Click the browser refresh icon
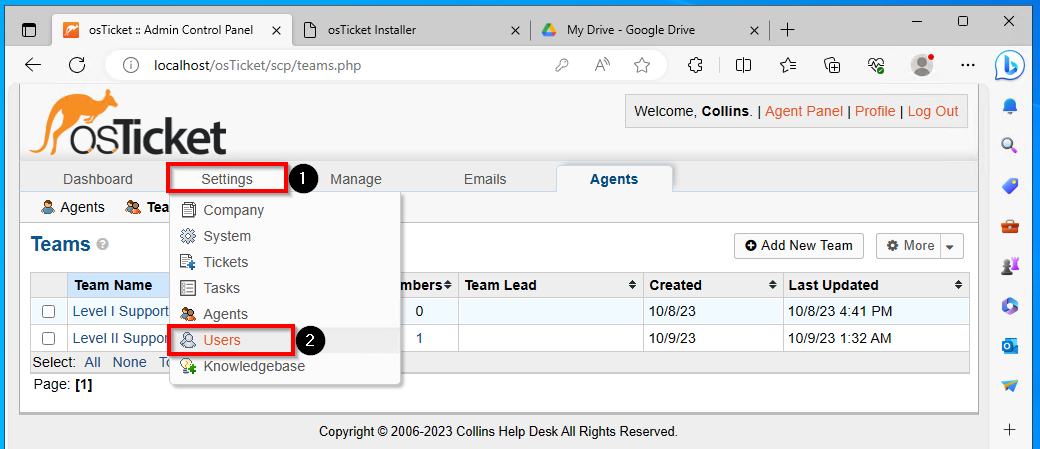Viewport: 1040px width, 449px height. point(78,65)
